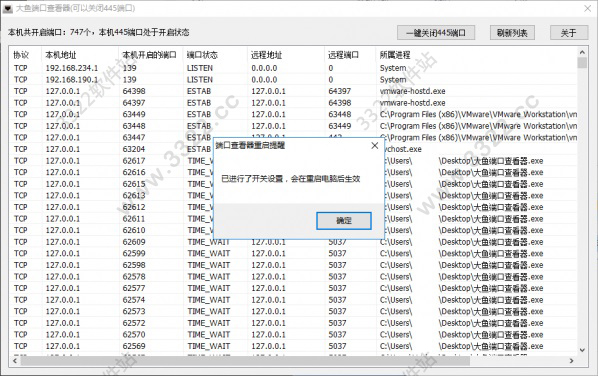This screenshot has width=598, height=376.
Task: Sort by the 远程端口 column header
Action: click(350, 55)
